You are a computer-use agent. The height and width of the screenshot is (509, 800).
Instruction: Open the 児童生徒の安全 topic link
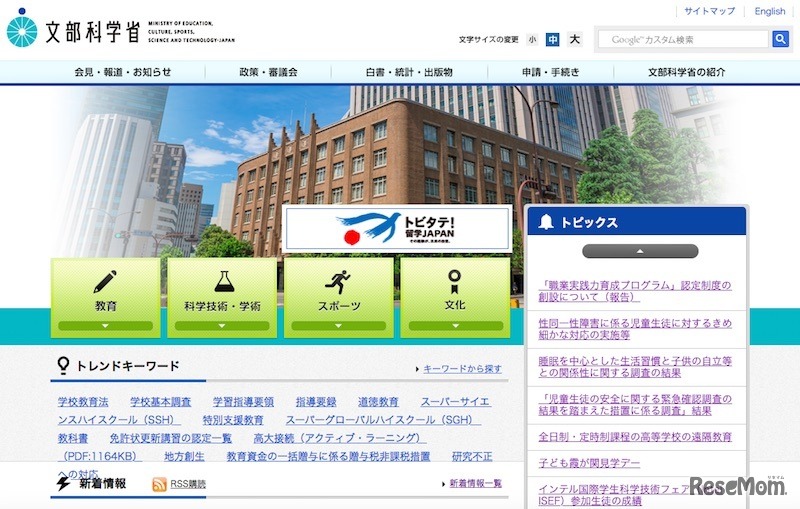point(635,404)
